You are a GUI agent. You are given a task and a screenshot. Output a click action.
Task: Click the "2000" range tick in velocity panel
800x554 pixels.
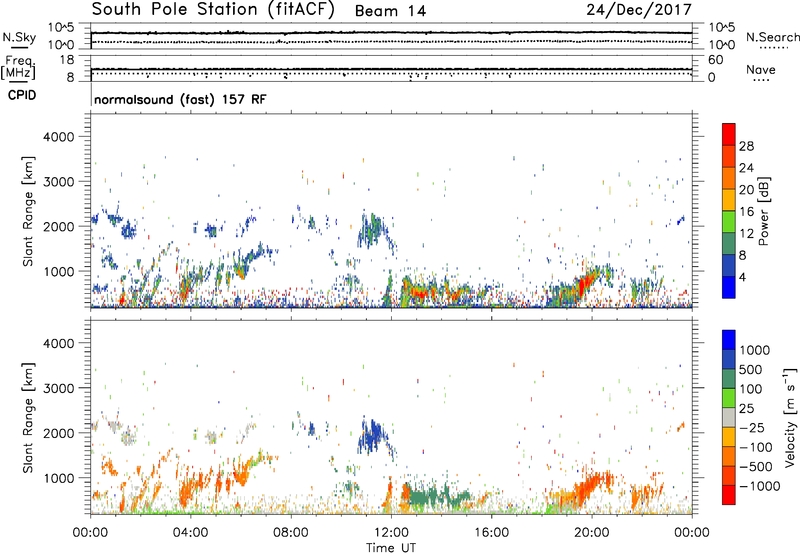[x=59, y=433]
